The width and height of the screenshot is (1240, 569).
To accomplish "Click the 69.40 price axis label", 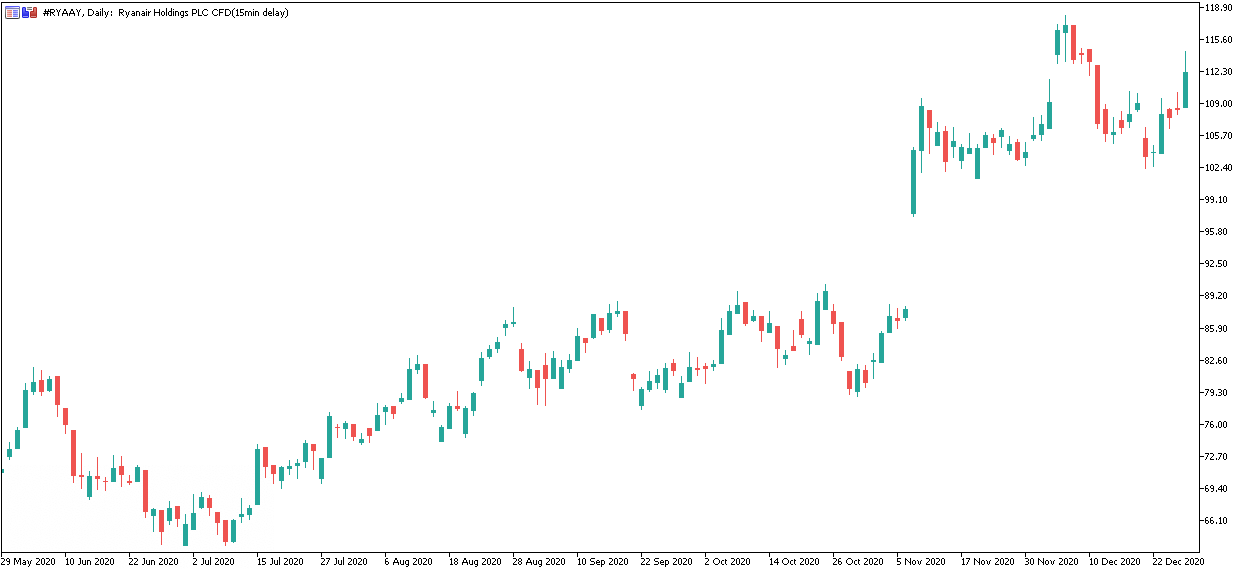I will 1216,488.
